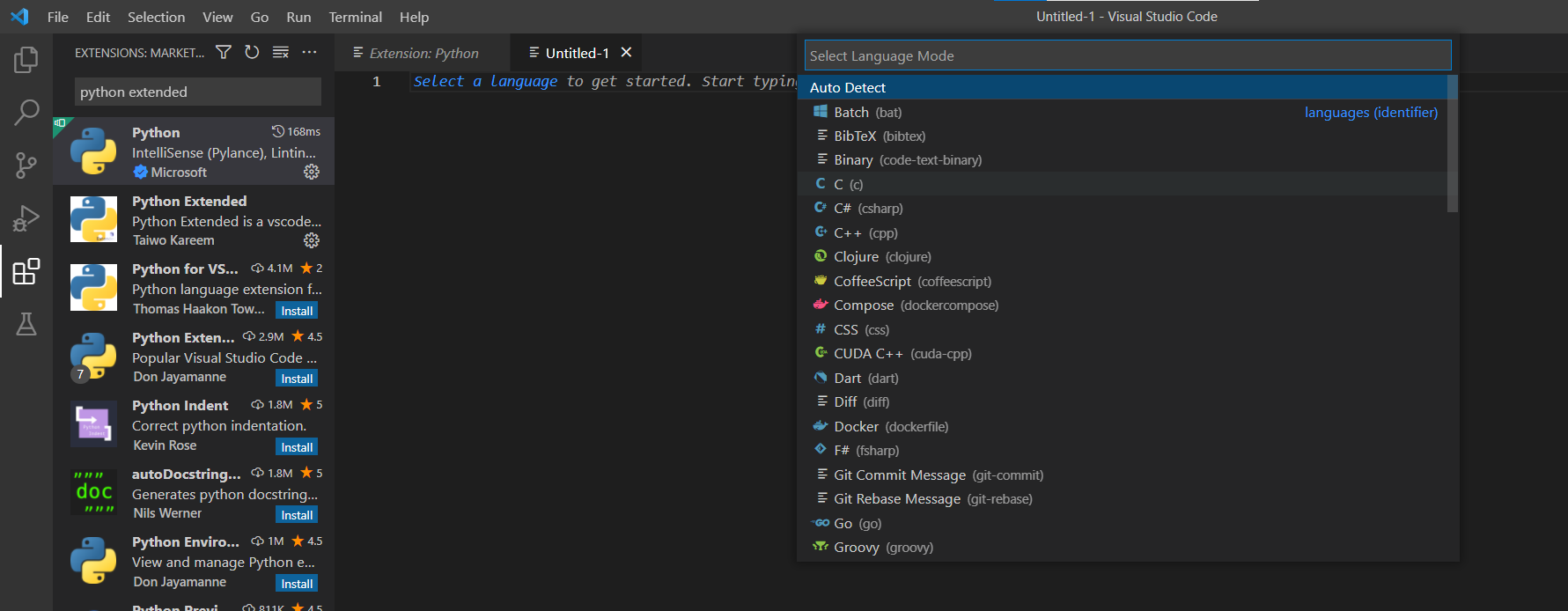Open the File menu
Image resolution: width=1568 pixels, height=611 pixels.
pos(58,17)
